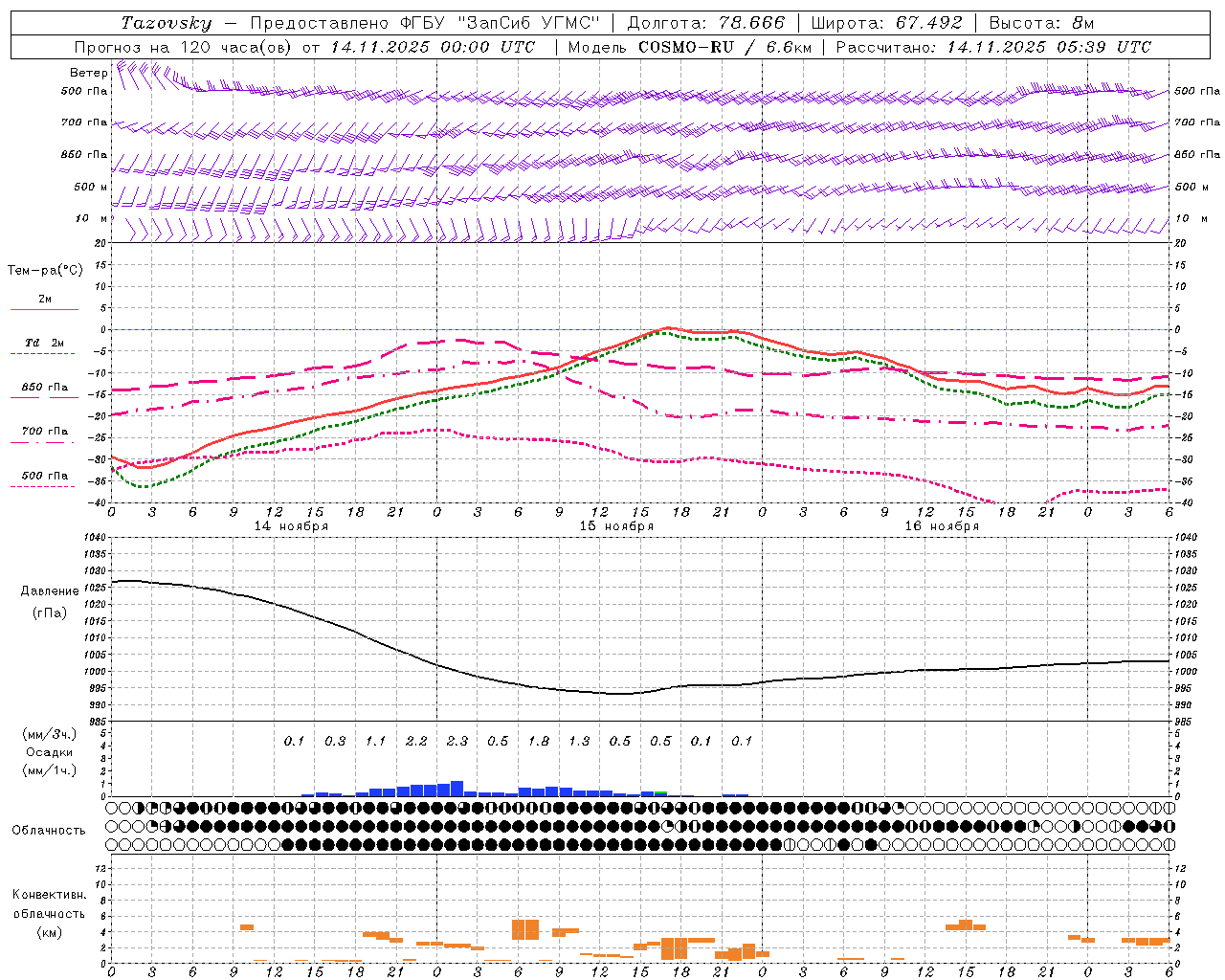Click the "2м" temperature legend entry
This screenshot has height=980, width=1225.
coord(45,300)
